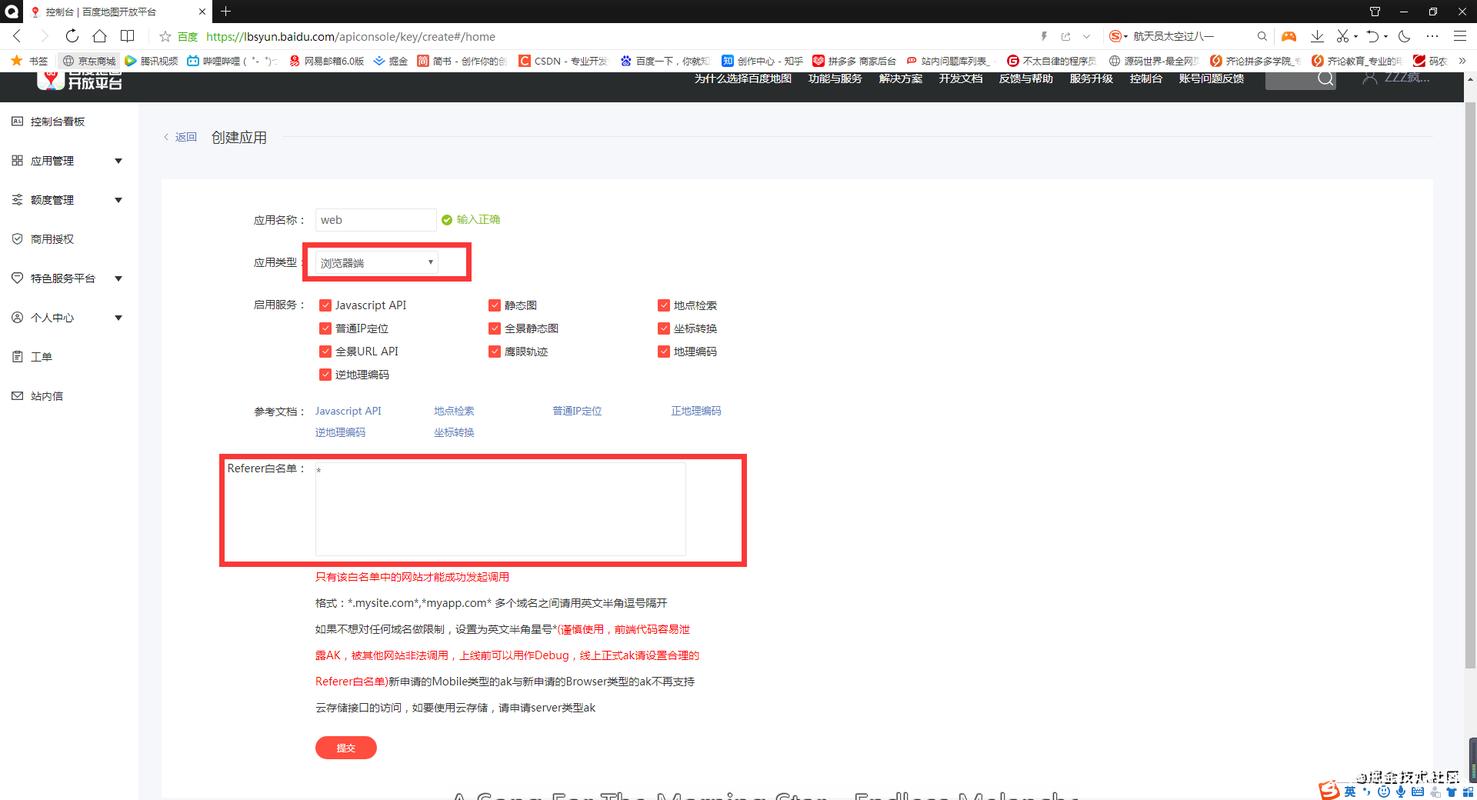Open 控制台 in site navigation
The height and width of the screenshot is (800, 1477).
[1146, 78]
